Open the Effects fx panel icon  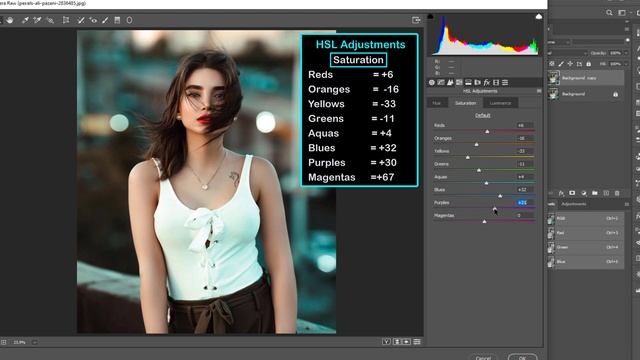click(x=487, y=82)
